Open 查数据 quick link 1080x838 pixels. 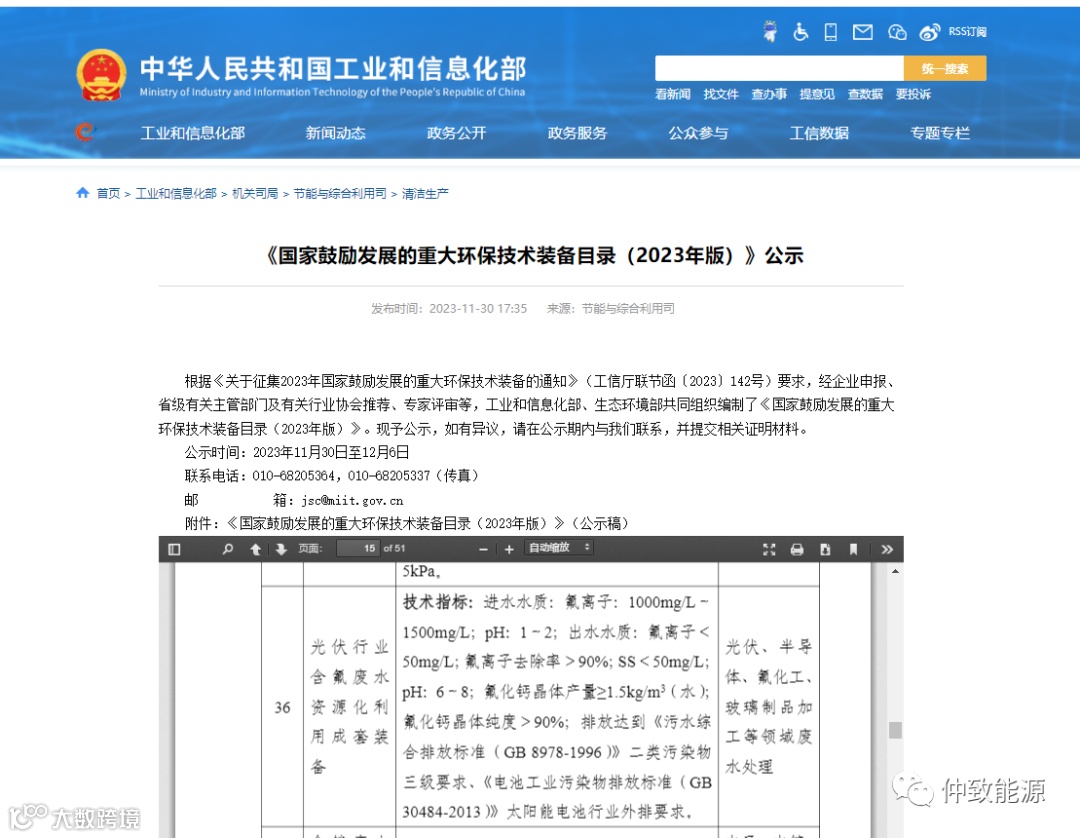pyautogui.click(x=865, y=94)
